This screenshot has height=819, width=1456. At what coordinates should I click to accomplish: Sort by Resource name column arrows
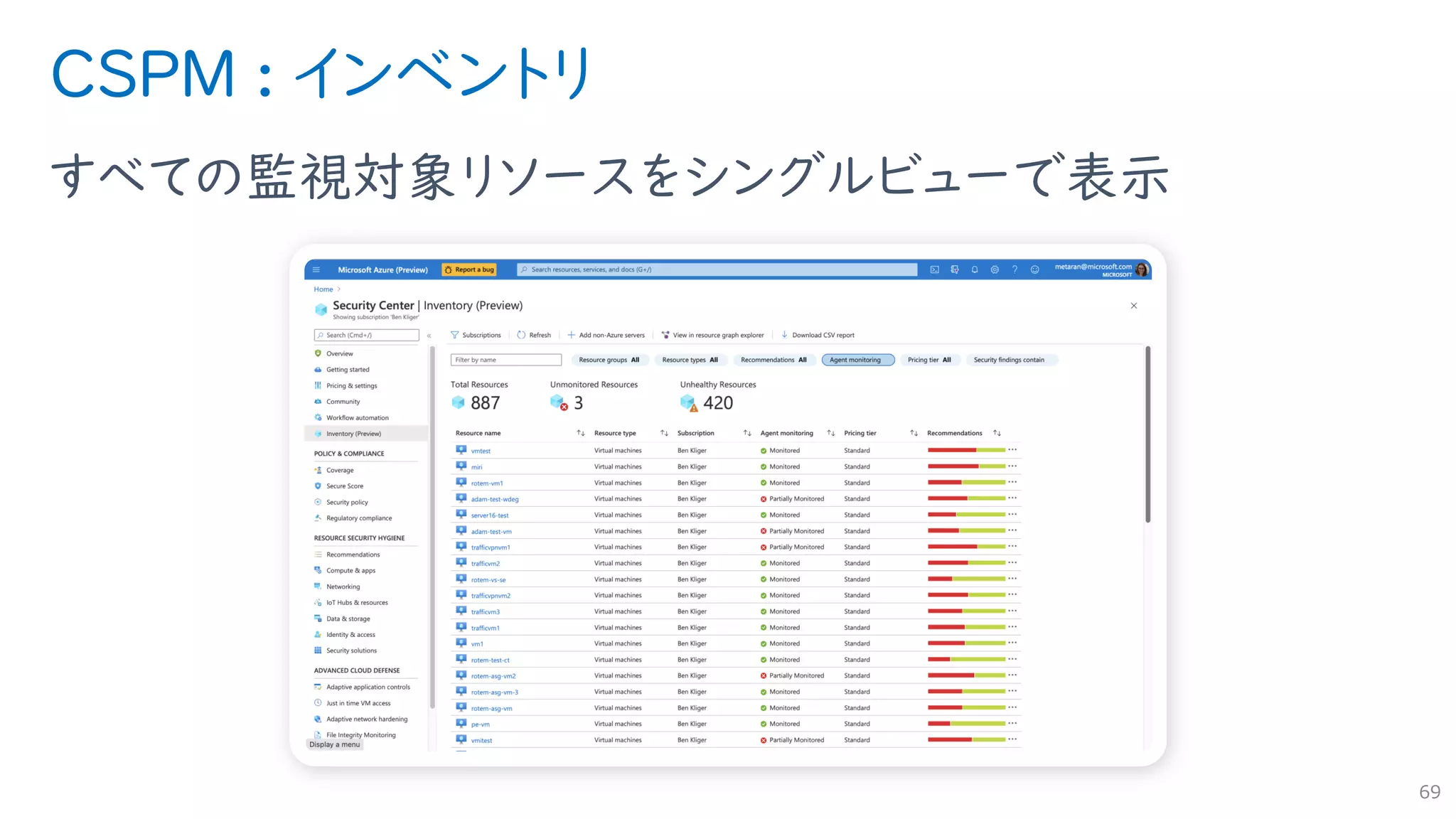coord(581,433)
